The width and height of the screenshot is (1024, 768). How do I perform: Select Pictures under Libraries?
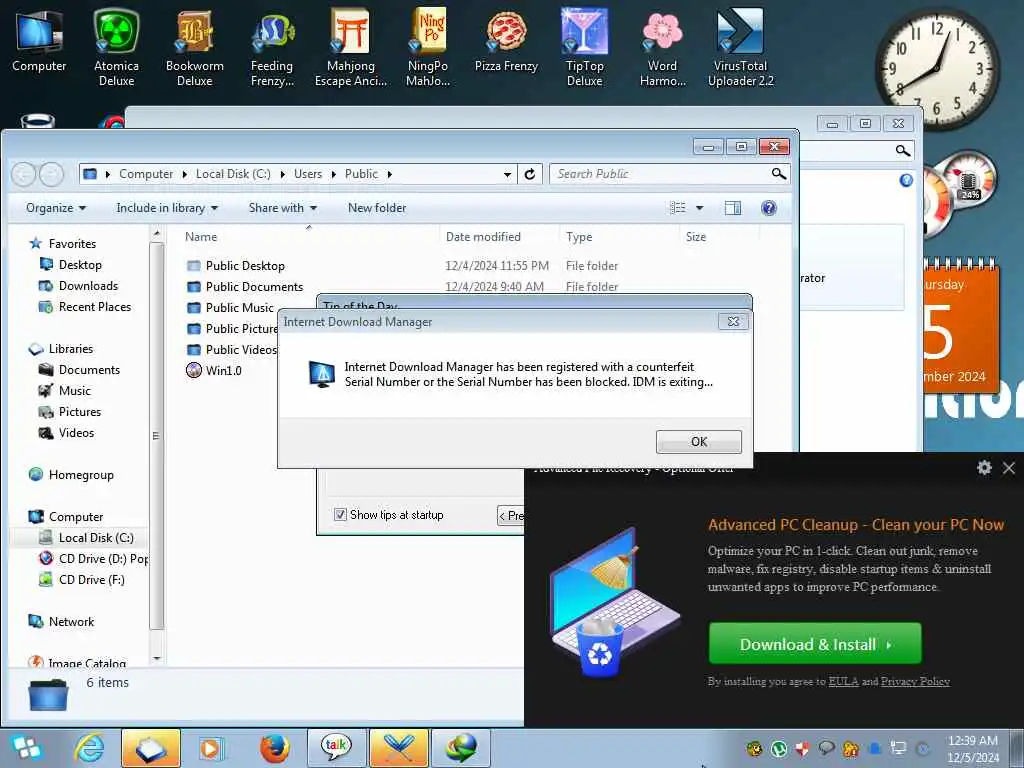click(x=80, y=411)
